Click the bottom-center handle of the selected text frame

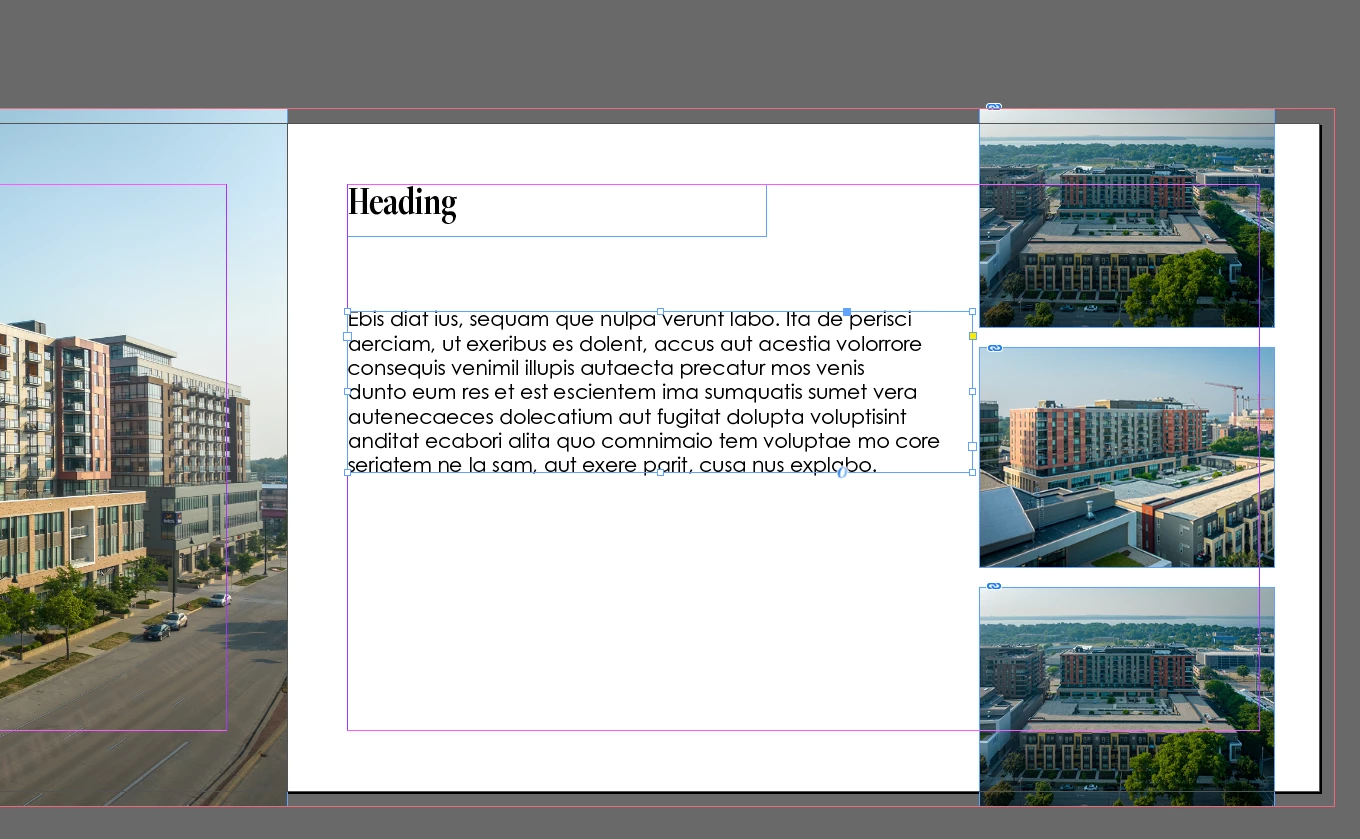660,472
